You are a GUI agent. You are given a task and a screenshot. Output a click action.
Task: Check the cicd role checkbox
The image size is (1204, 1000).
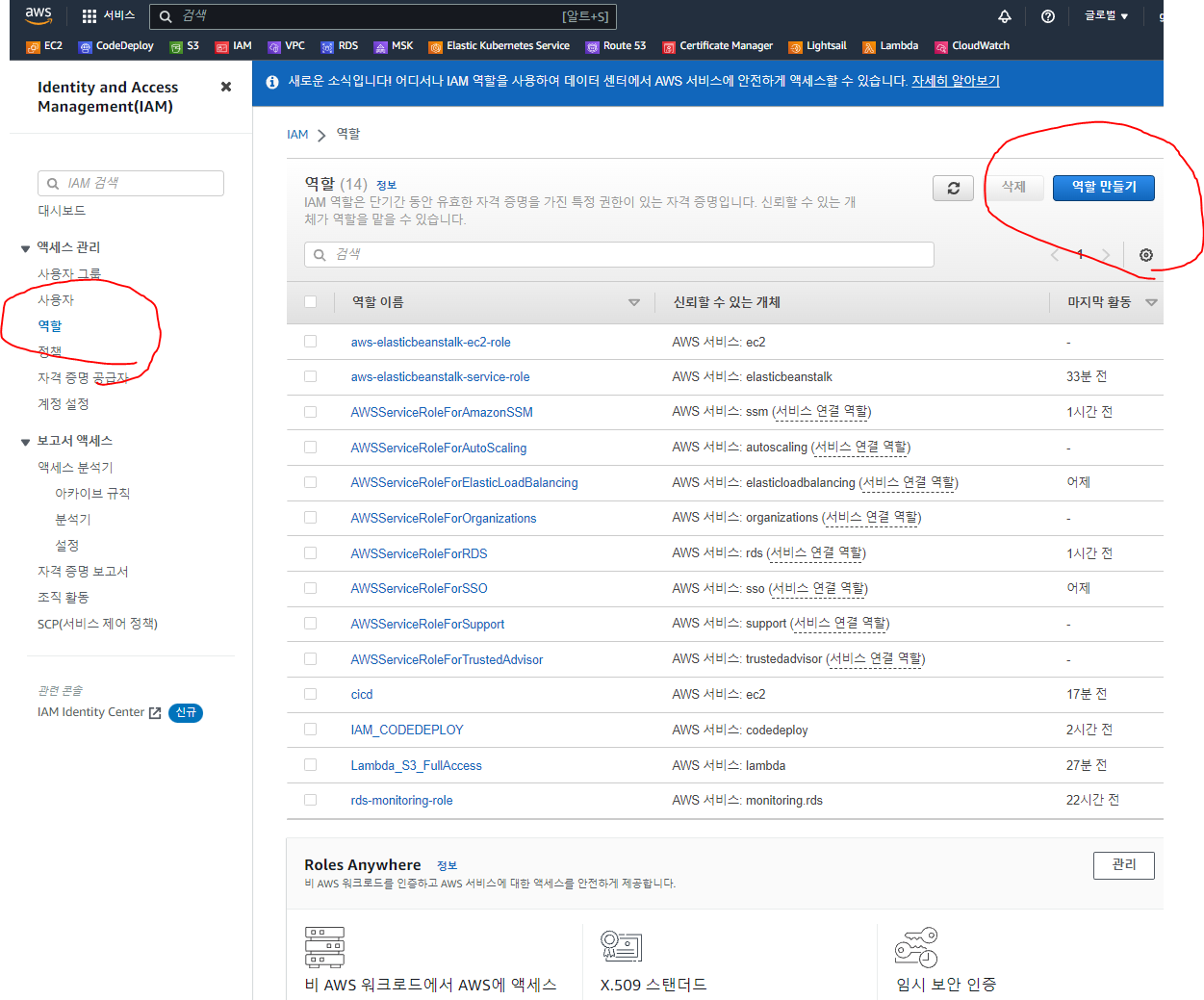click(310, 693)
